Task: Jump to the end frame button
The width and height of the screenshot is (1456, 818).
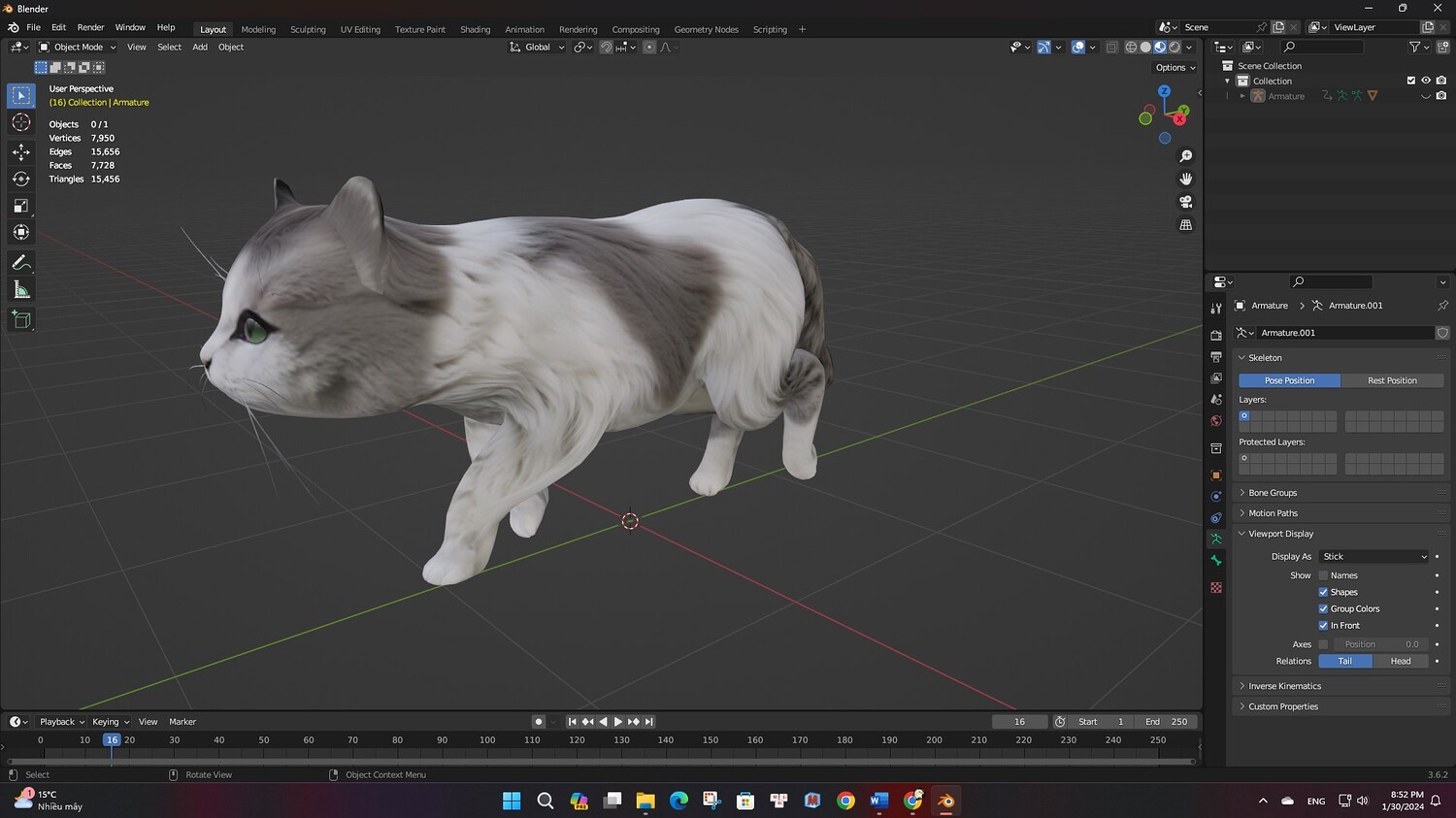Action: [649, 722]
